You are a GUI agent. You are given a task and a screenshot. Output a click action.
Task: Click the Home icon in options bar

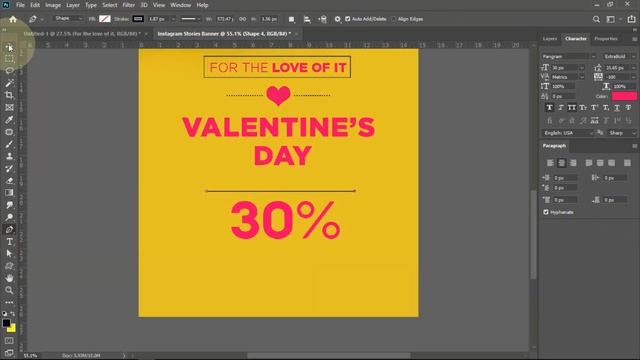[x=13, y=19]
